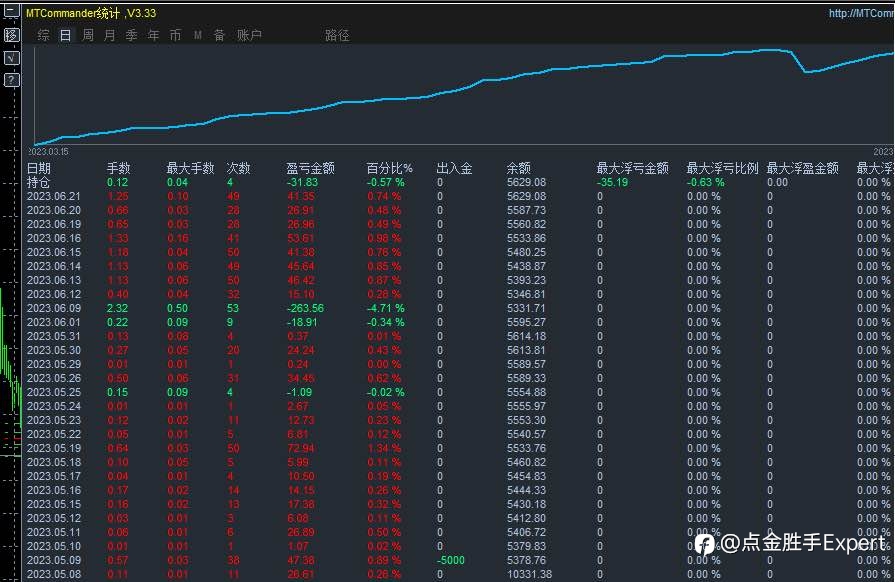Switch to the 账户 (account) tab
The height and width of the screenshot is (582, 895).
click(x=249, y=35)
